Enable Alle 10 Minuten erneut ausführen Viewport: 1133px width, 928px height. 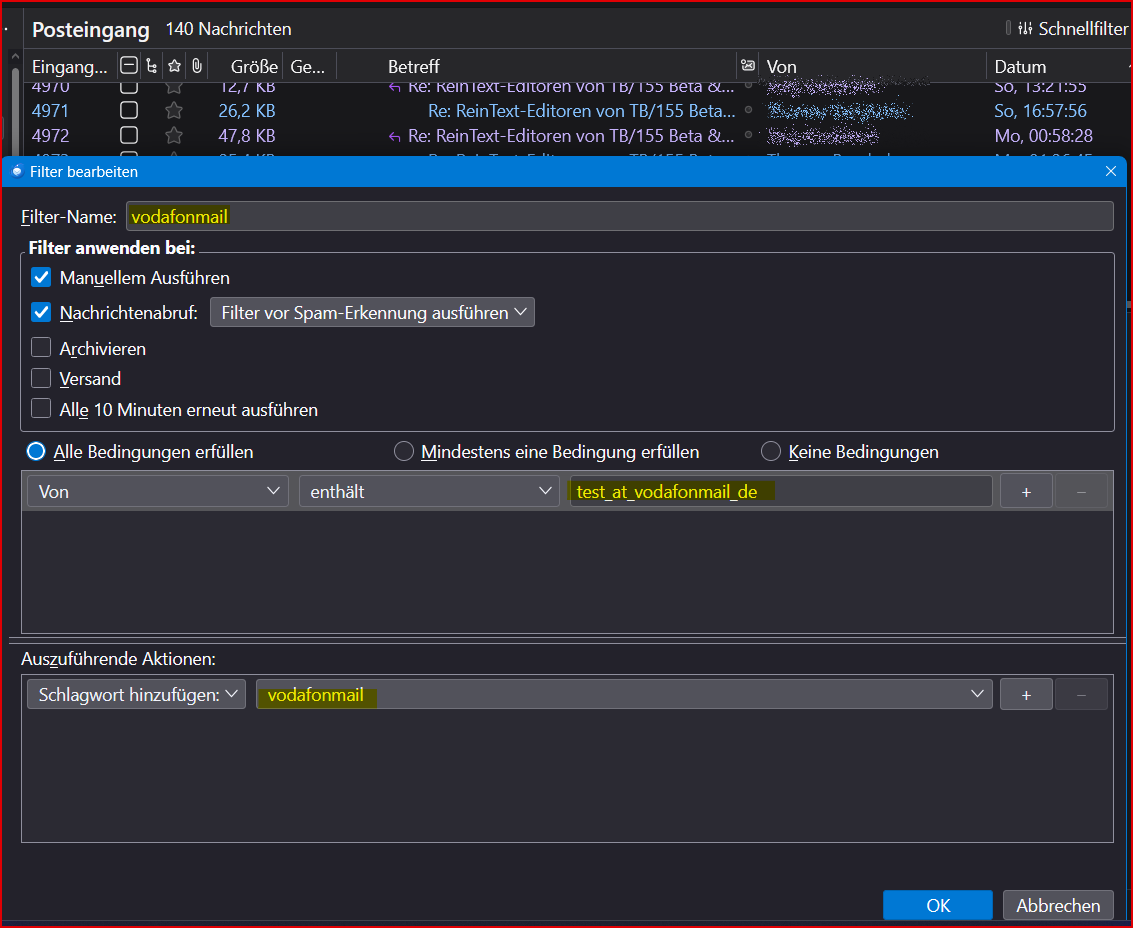[x=41, y=408]
